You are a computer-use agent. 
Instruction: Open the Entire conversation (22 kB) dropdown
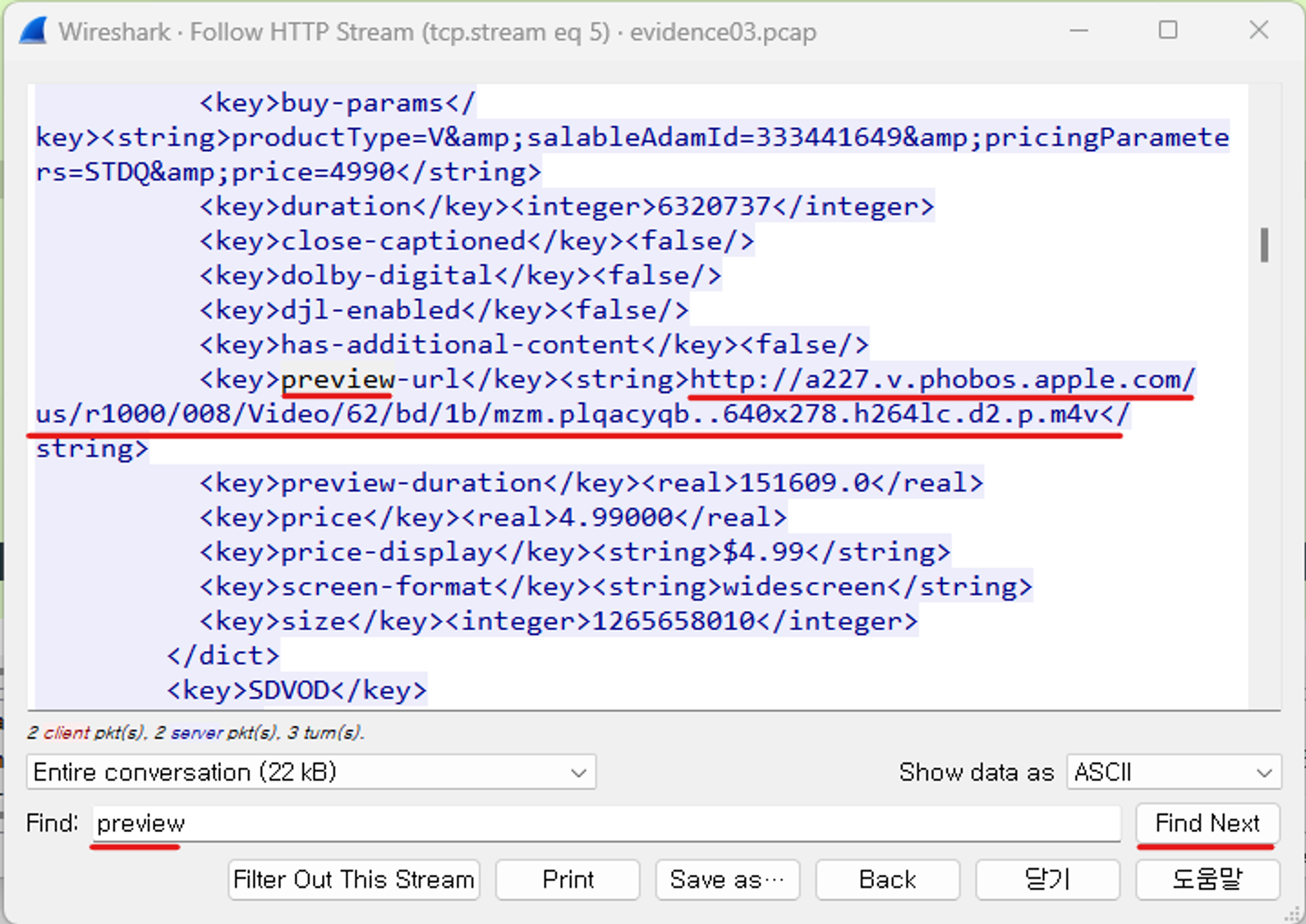tap(311, 772)
